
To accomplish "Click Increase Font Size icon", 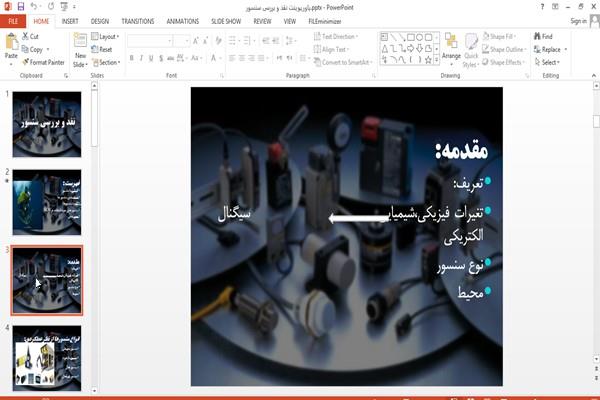I will click(x=196, y=41).
